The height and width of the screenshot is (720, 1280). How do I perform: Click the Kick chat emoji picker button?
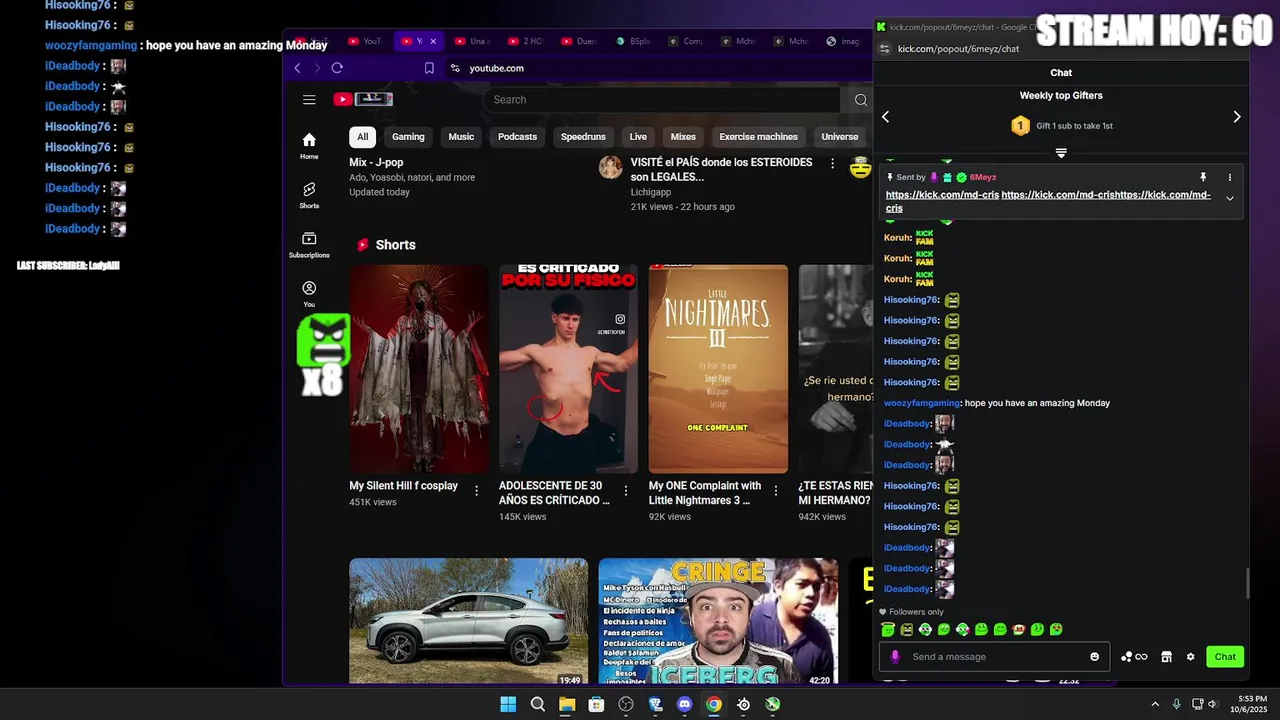1094,657
